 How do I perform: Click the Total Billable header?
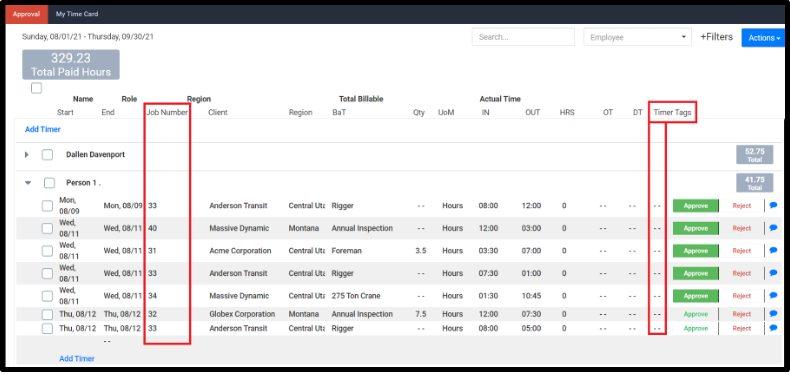point(361,99)
